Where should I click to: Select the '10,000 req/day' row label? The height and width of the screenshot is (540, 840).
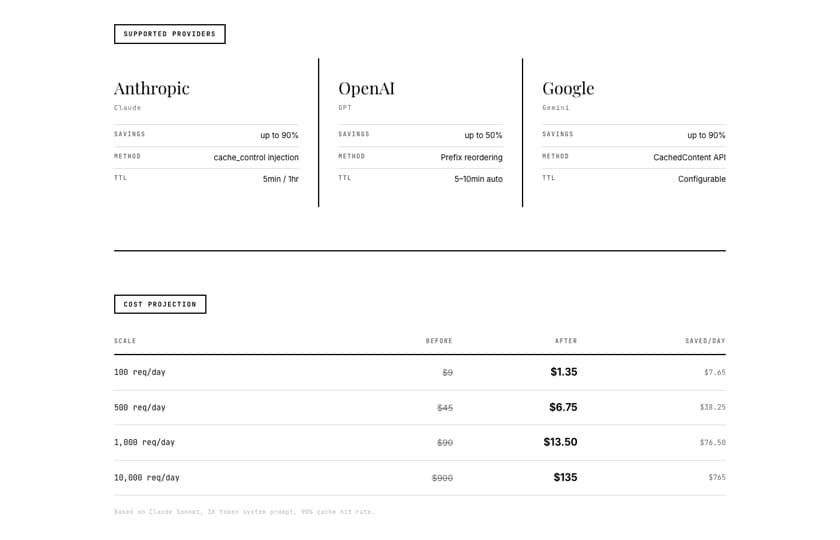147,478
